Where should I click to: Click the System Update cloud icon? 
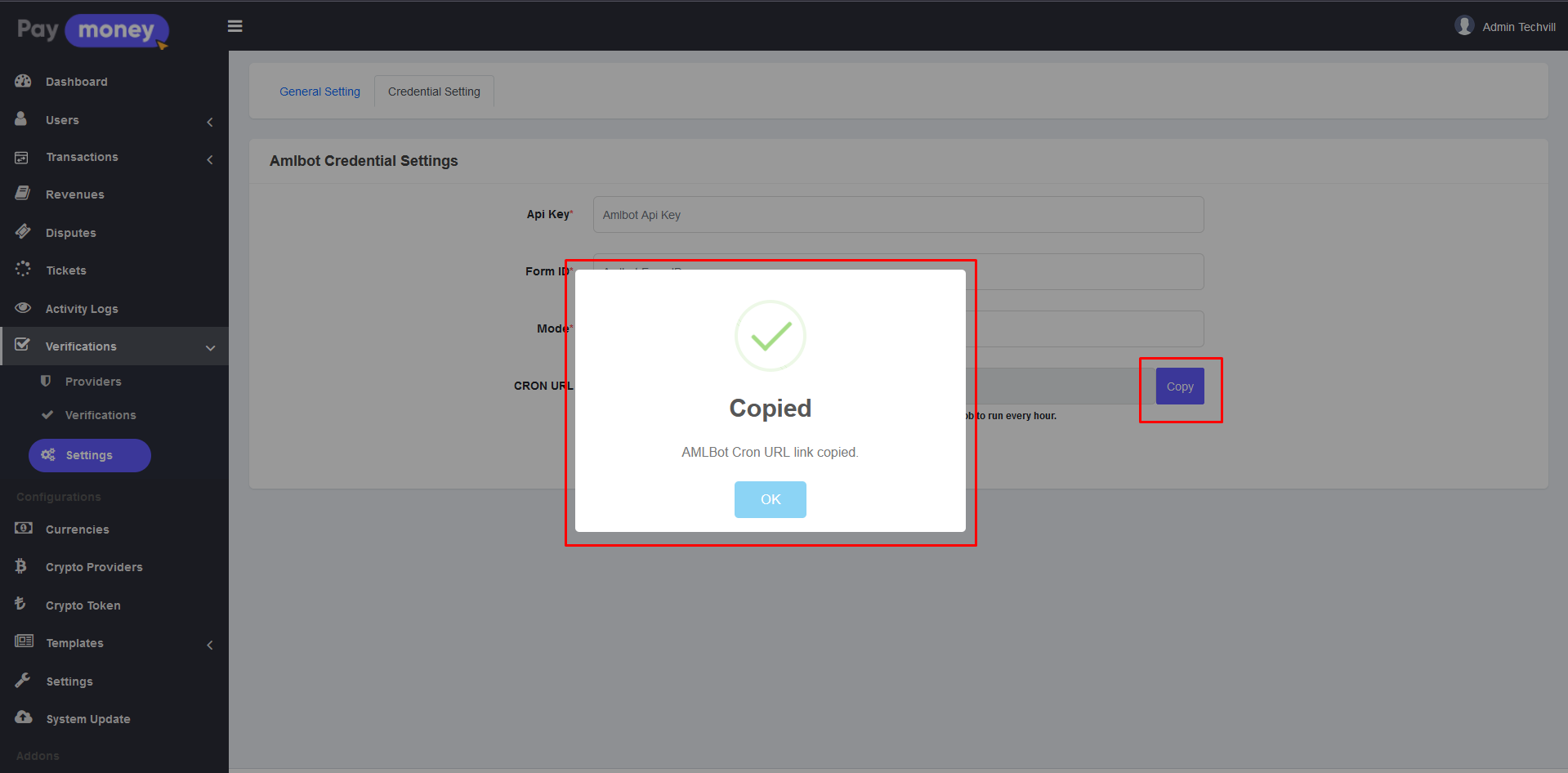click(x=24, y=717)
